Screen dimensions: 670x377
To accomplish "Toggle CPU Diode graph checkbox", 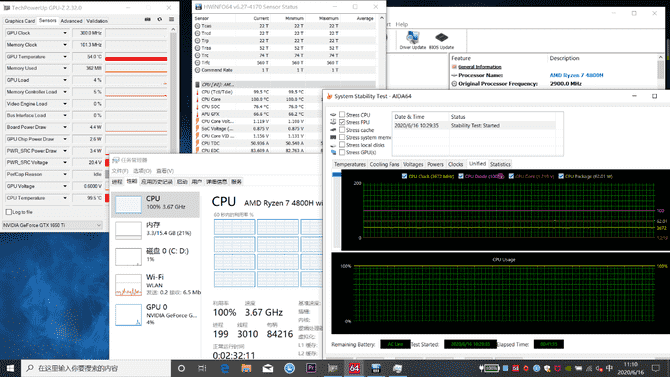I will [x=461, y=176].
